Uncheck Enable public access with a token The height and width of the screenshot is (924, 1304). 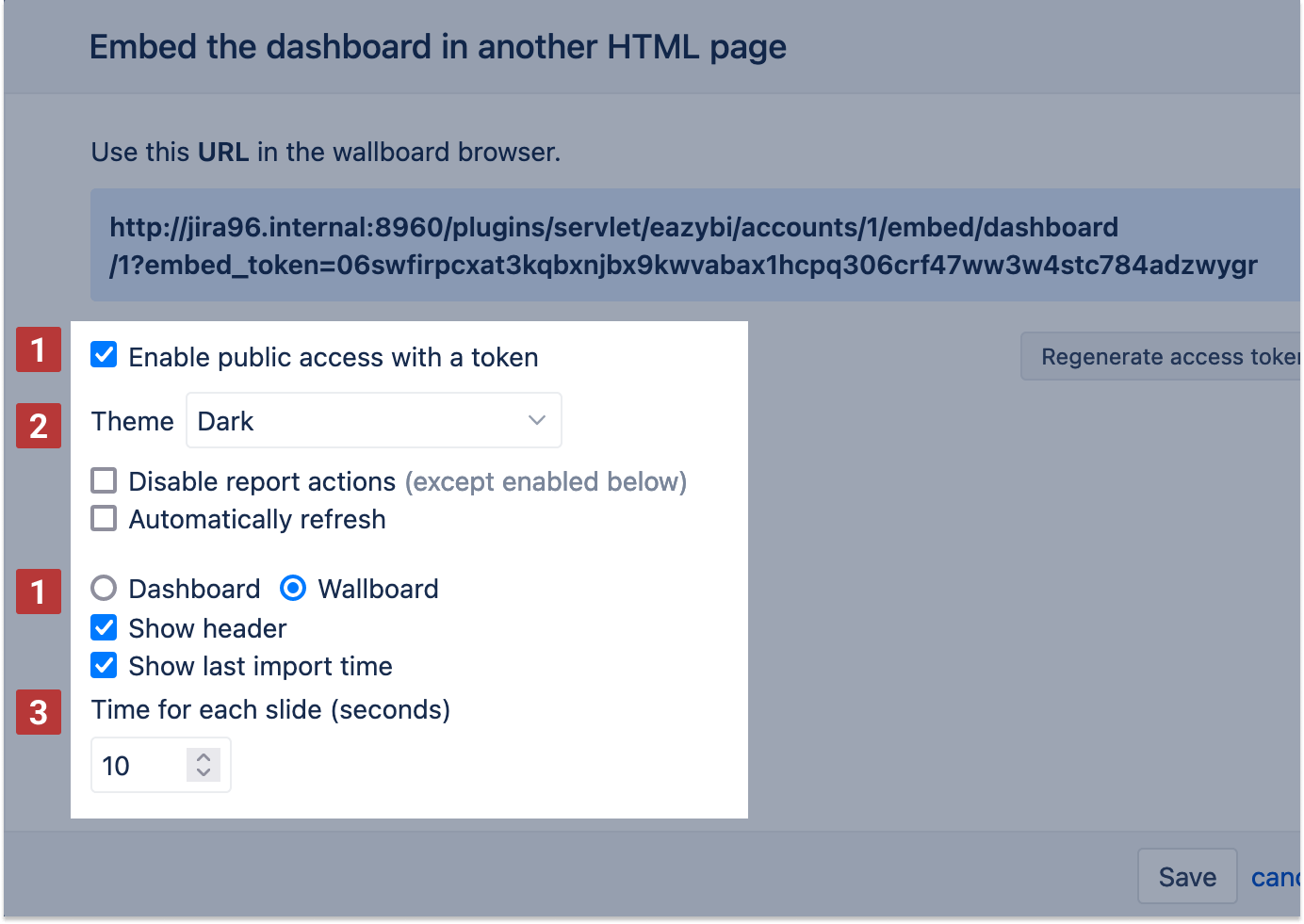click(104, 355)
